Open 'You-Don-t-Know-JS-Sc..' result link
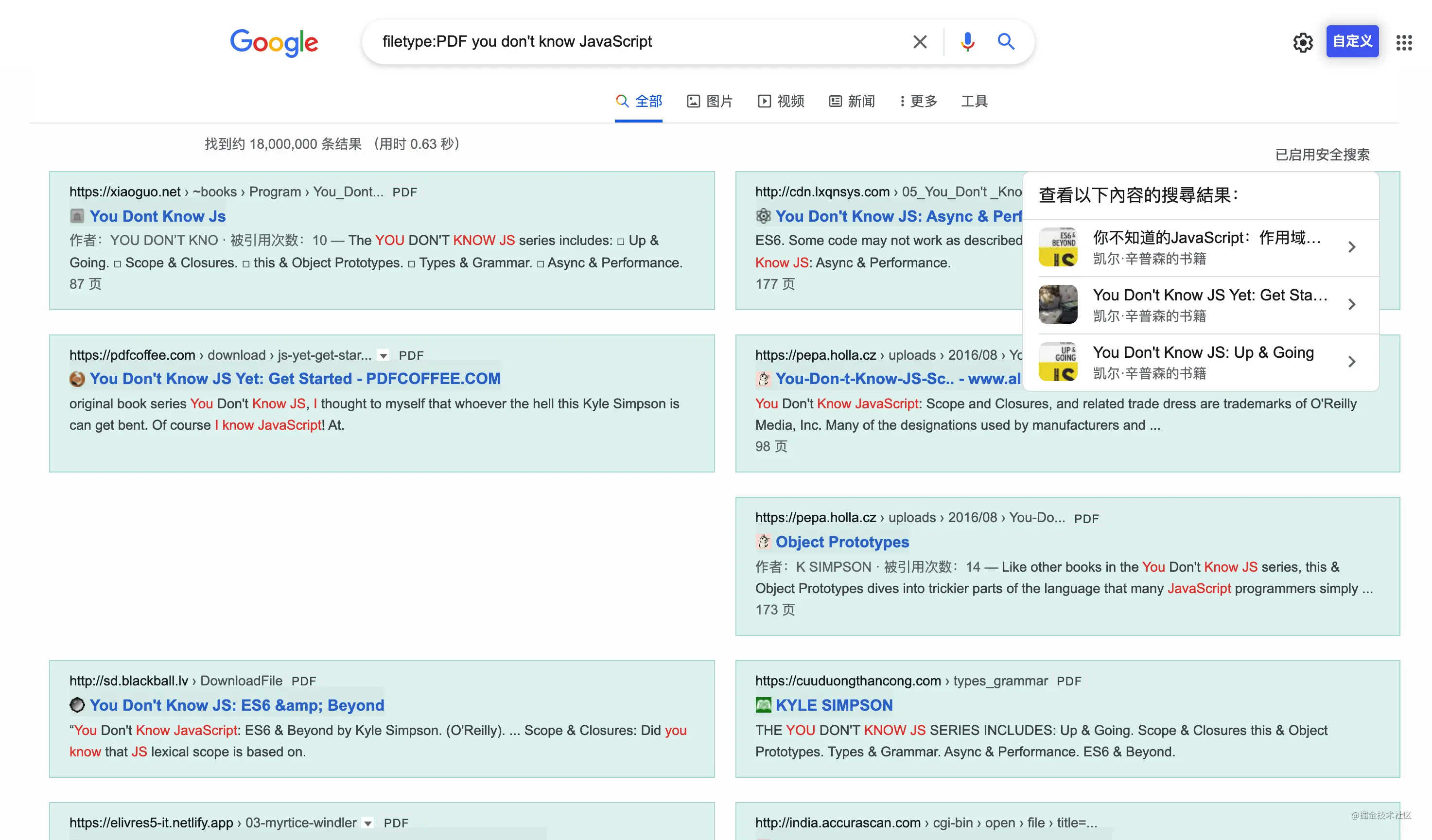Screen dimensions: 1432x840 (x=898, y=379)
